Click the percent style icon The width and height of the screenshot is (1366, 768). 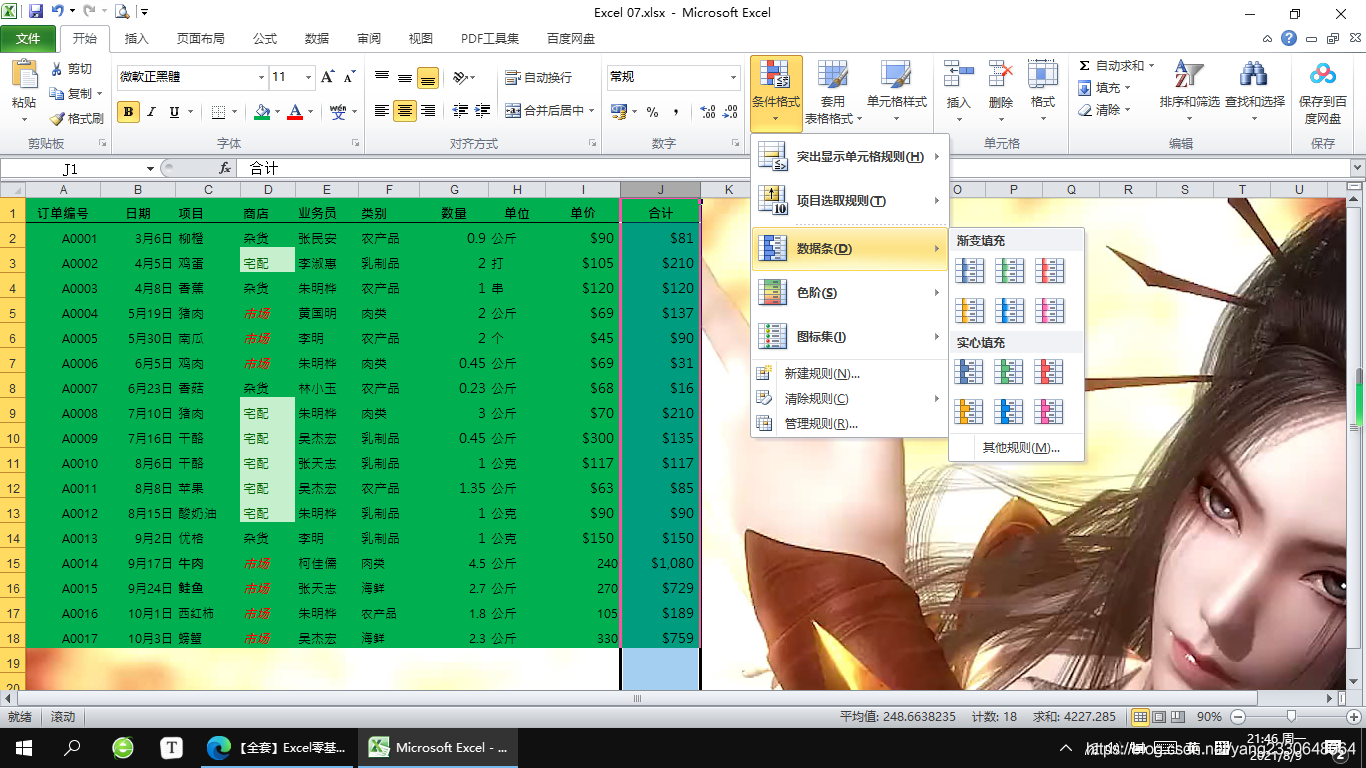(652, 112)
